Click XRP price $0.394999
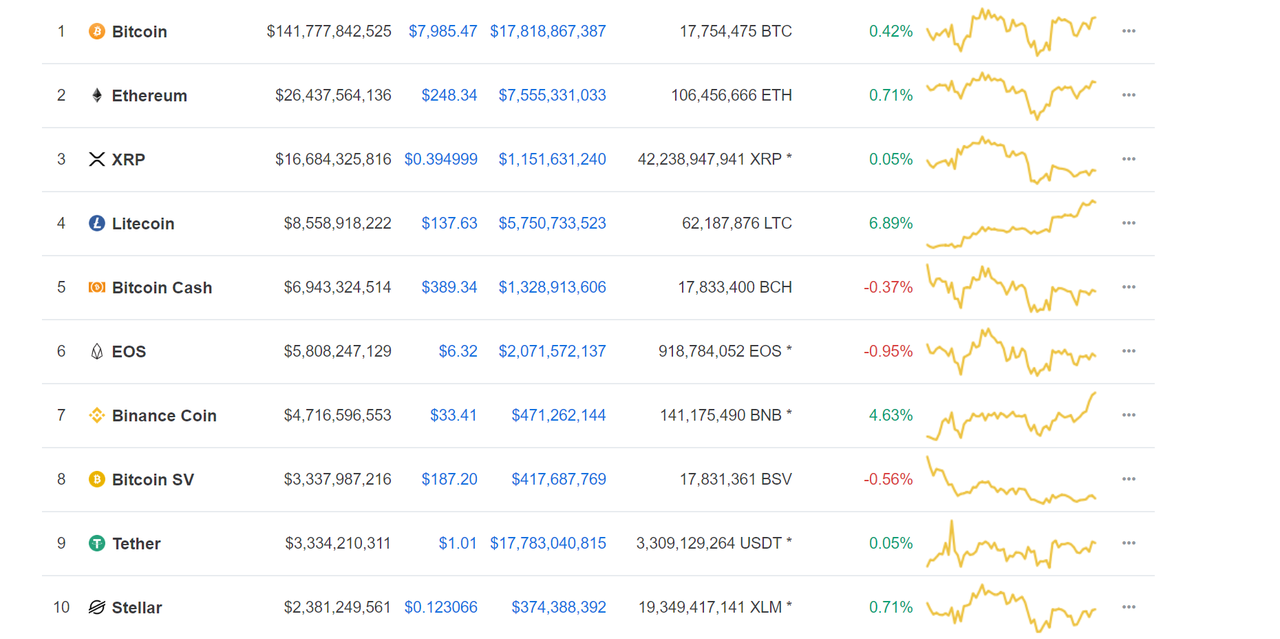This screenshot has height=639, width=1280. [441, 159]
